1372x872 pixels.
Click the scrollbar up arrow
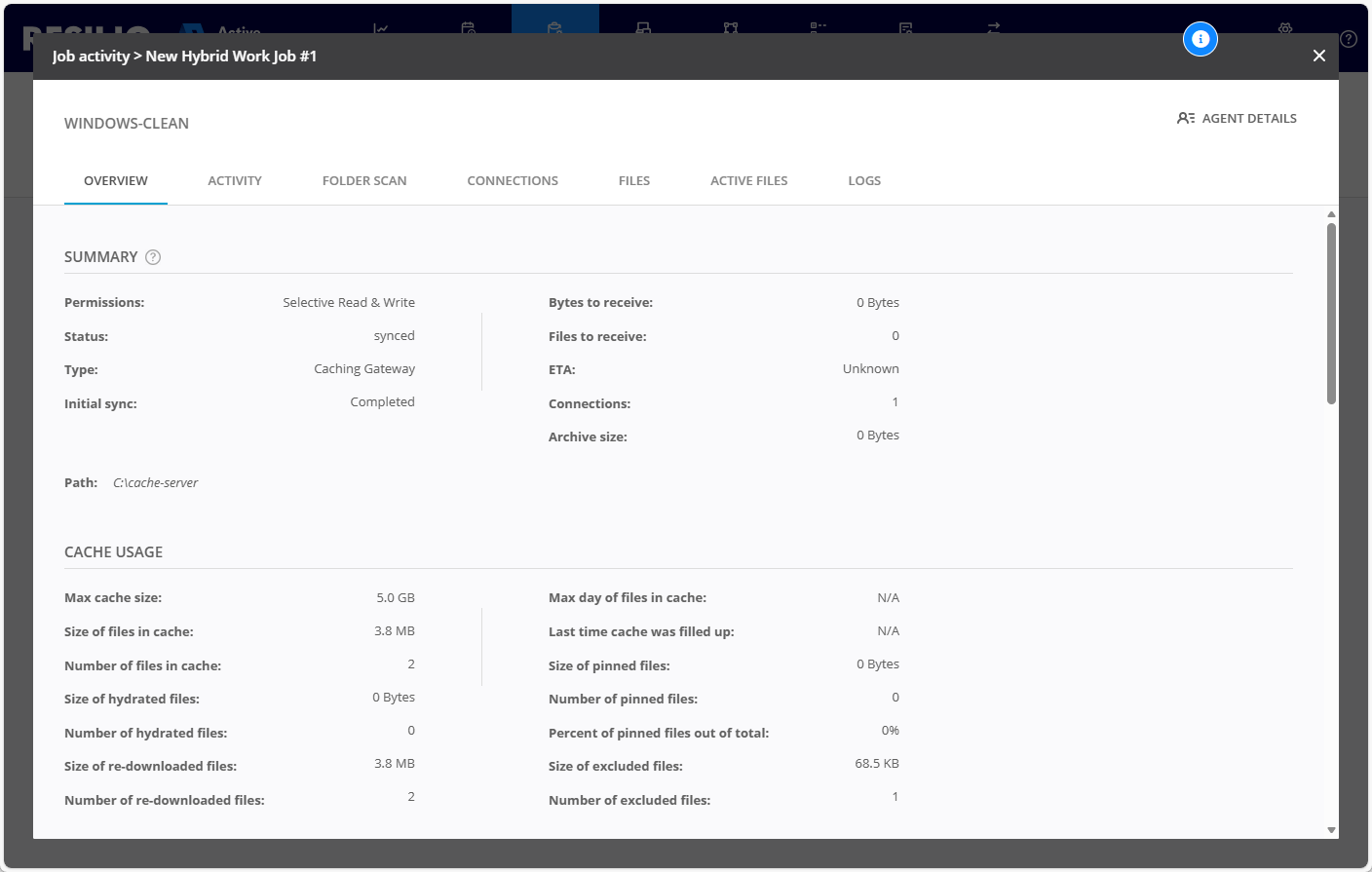pyautogui.click(x=1331, y=214)
